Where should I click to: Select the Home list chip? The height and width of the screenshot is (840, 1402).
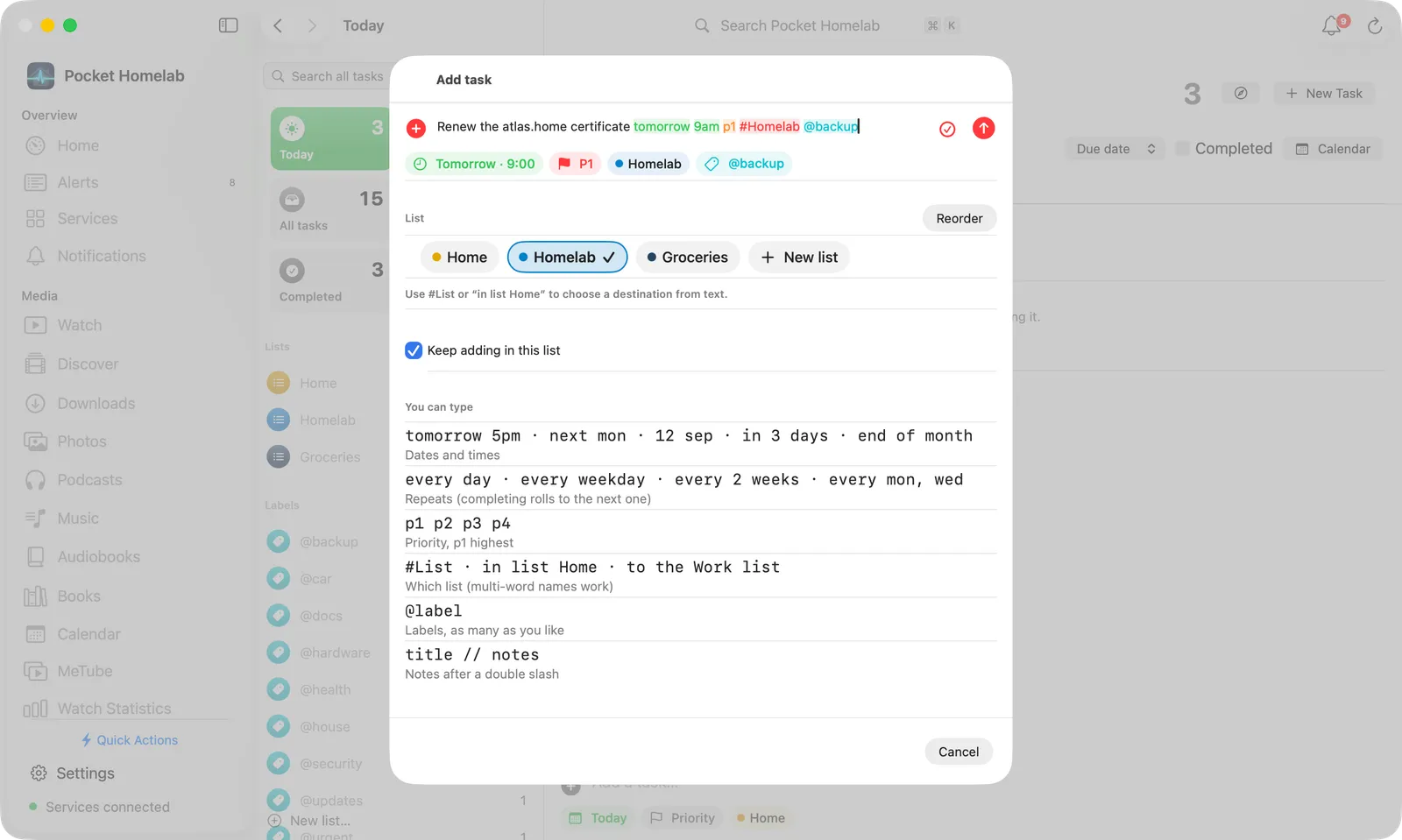[x=460, y=257]
